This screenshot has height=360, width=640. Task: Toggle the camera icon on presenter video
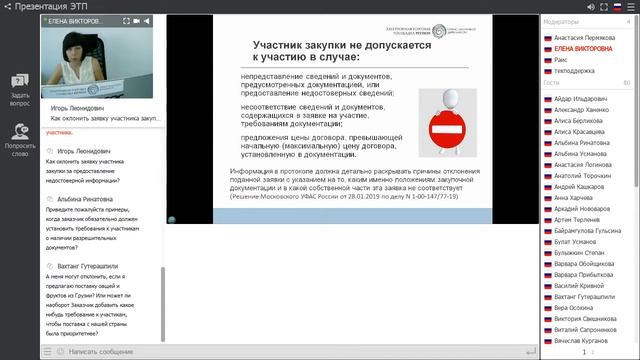(137, 21)
